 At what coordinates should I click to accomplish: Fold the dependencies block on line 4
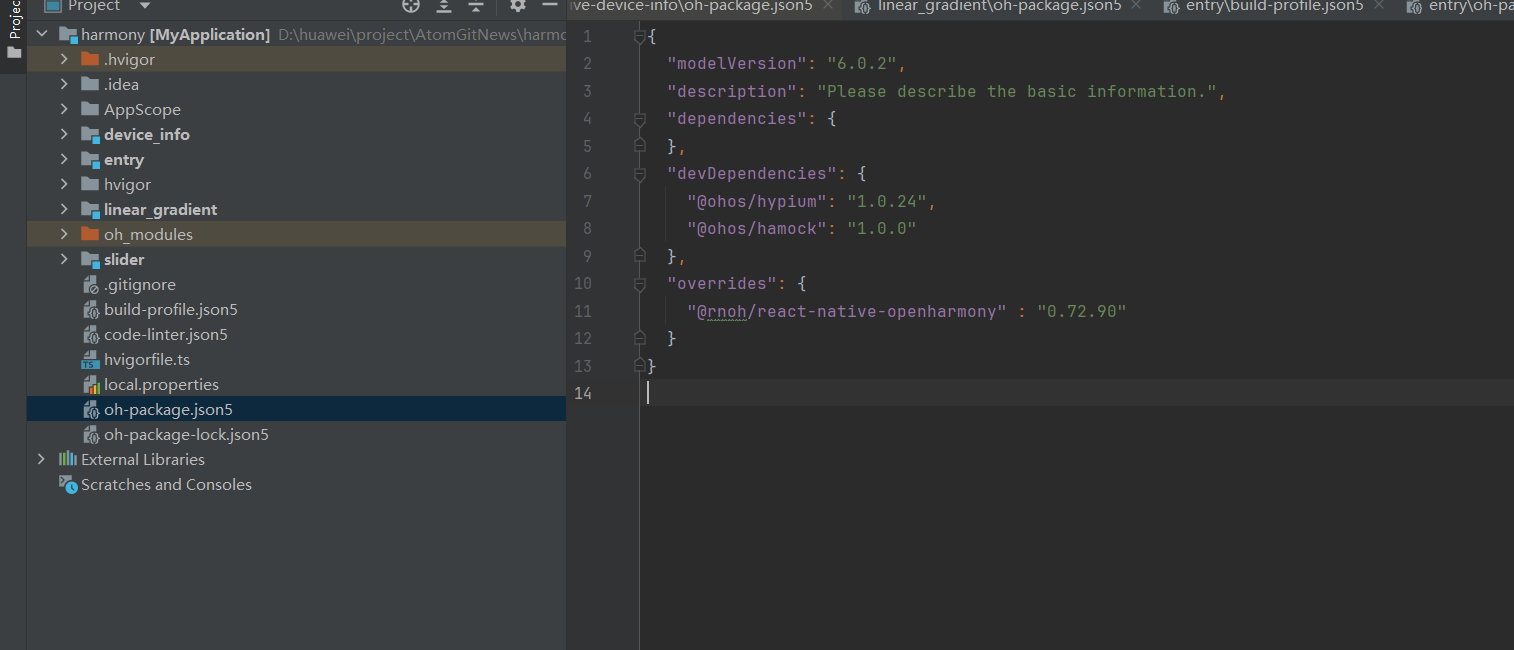(640, 119)
